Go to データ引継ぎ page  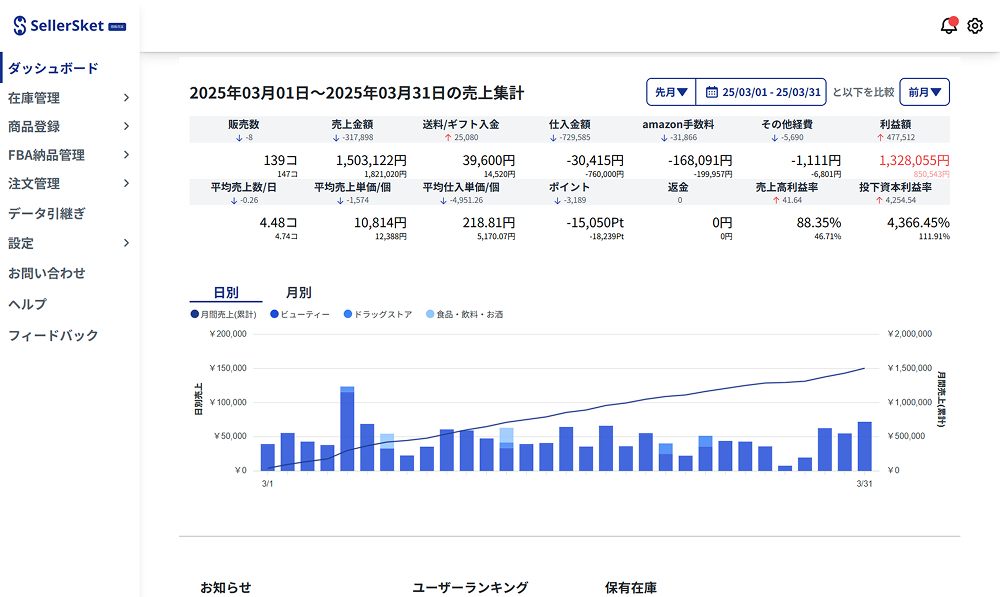coord(47,213)
